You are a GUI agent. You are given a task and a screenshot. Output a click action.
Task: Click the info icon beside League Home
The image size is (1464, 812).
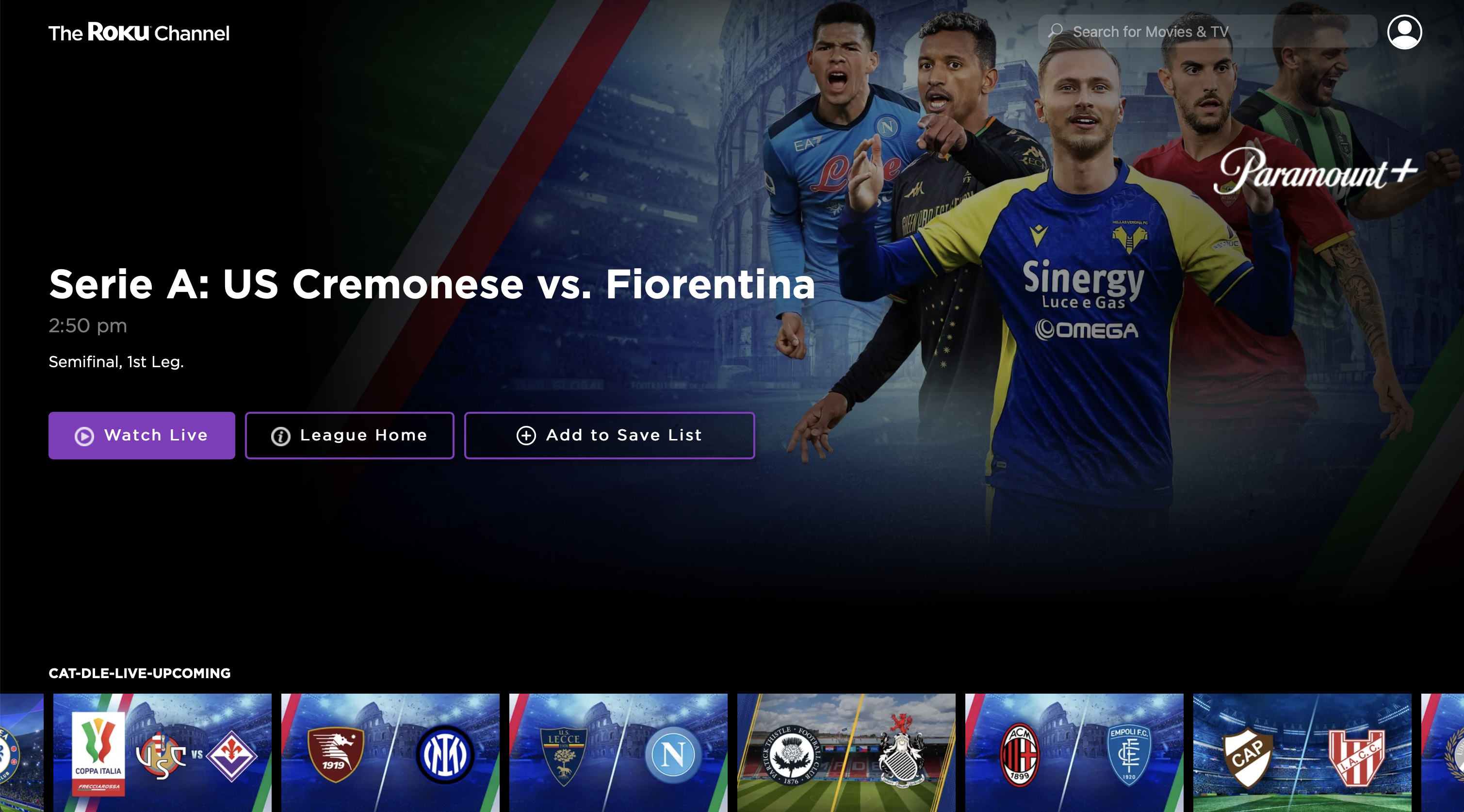point(280,436)
